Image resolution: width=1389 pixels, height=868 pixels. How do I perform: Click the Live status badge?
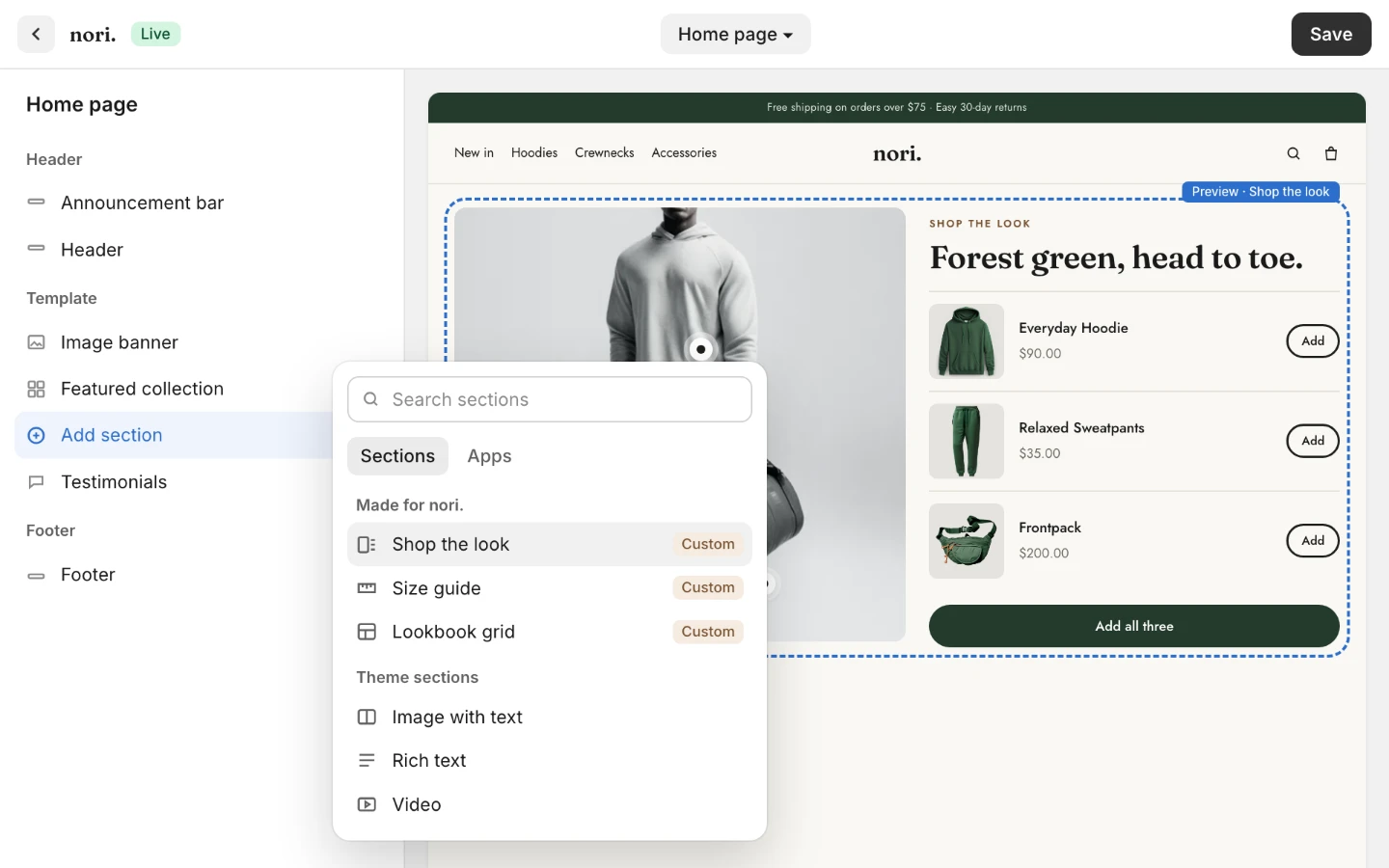(x=155, y=34)
